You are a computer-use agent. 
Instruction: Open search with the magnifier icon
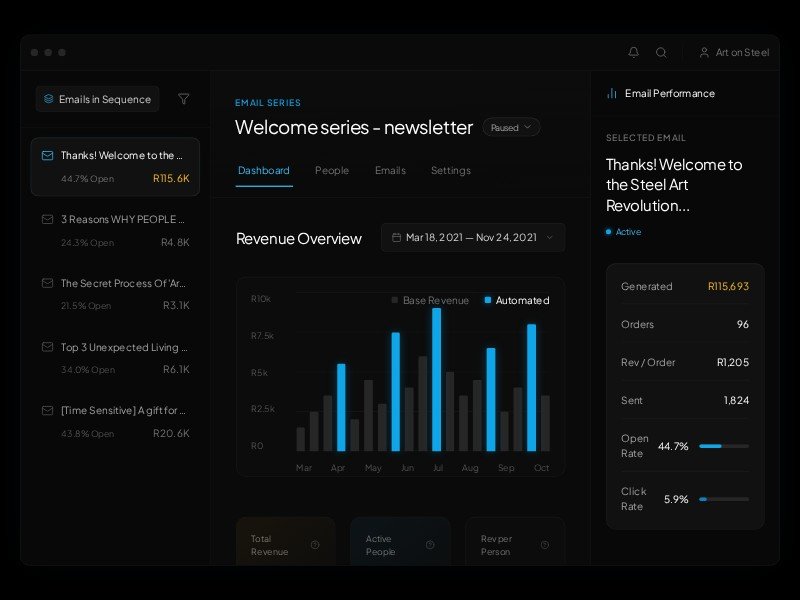click(661, 52)
